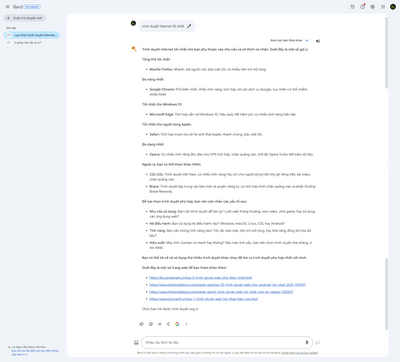Open the account profile avatar in header
Screen dimensions: 400x362
(393, 7)
